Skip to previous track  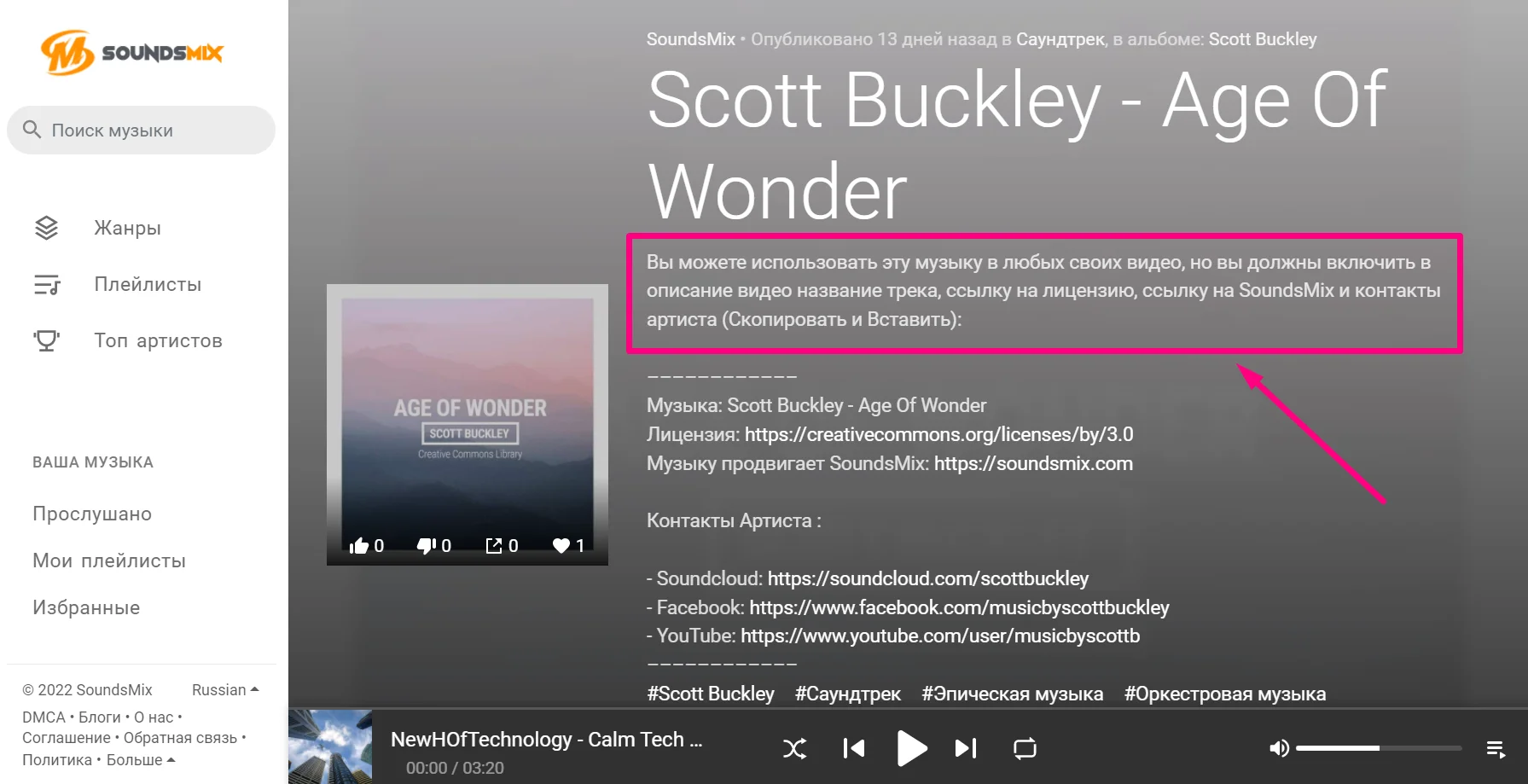tap(854, 749)
